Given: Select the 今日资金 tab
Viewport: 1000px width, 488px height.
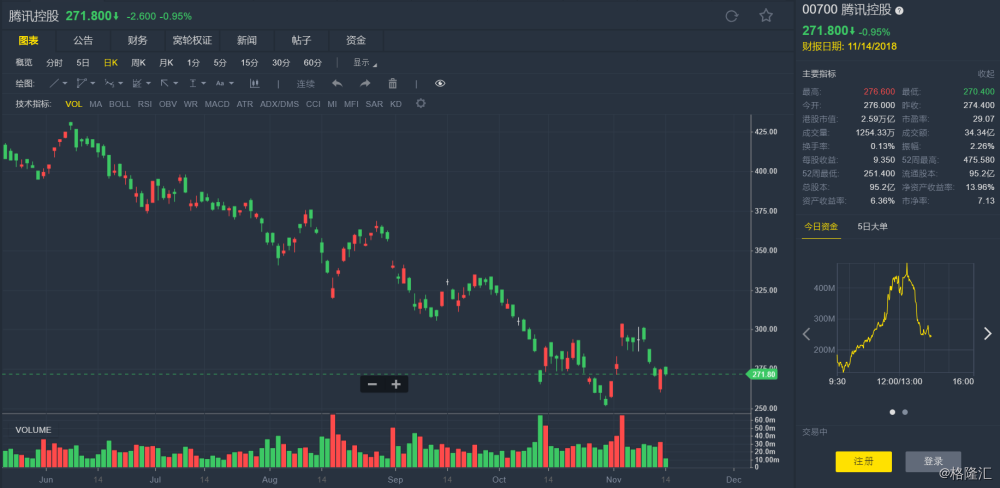Looking at the screenshot, I should (x=821, y=226).
